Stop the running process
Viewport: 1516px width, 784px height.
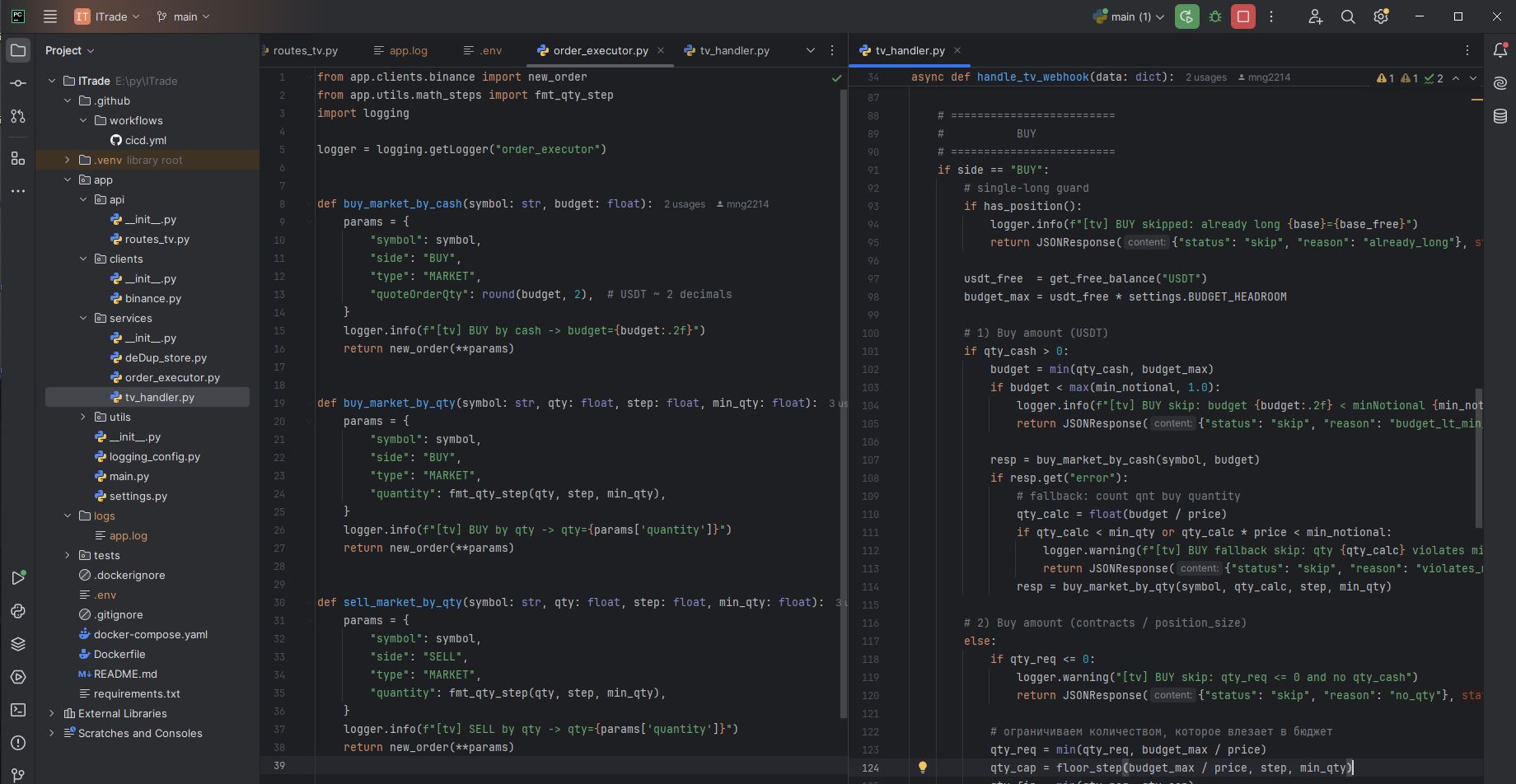(1242, 16)
